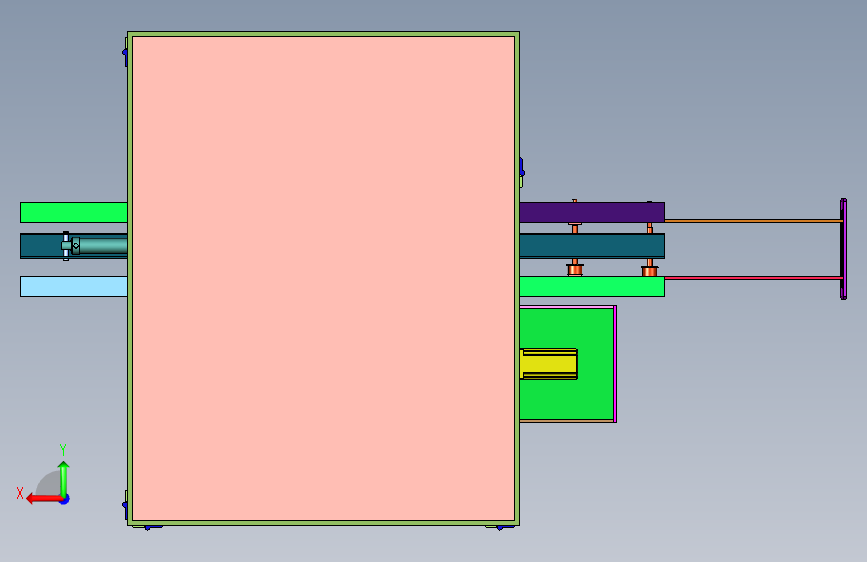
Task: Click the light blue bar on the left
Action: coord(74,287)
